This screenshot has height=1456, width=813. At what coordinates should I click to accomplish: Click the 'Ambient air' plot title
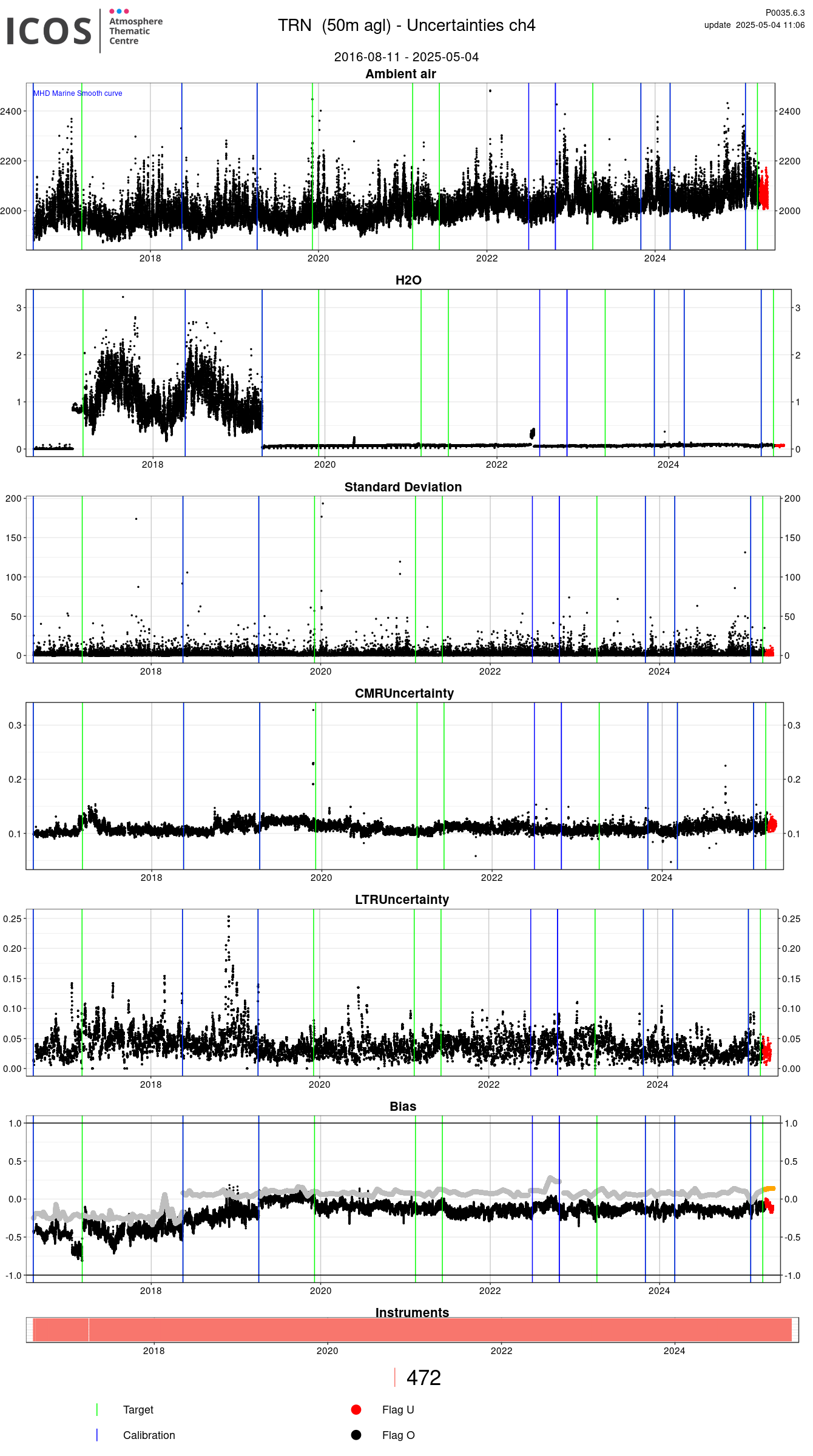click(400, 74)
